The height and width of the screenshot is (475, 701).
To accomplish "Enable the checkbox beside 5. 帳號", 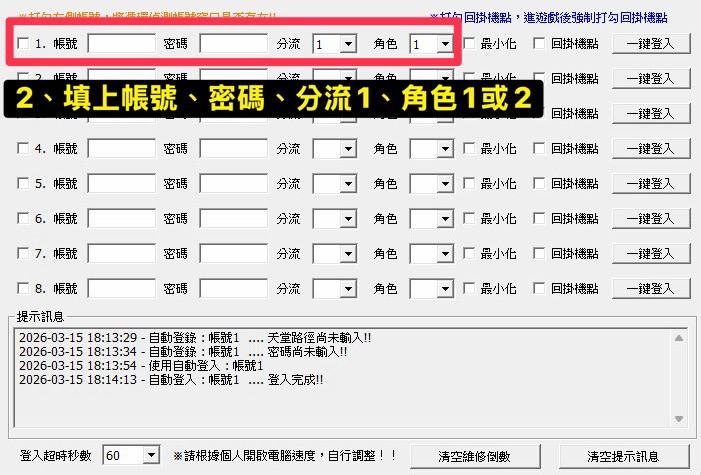I will tap(23, 183).
